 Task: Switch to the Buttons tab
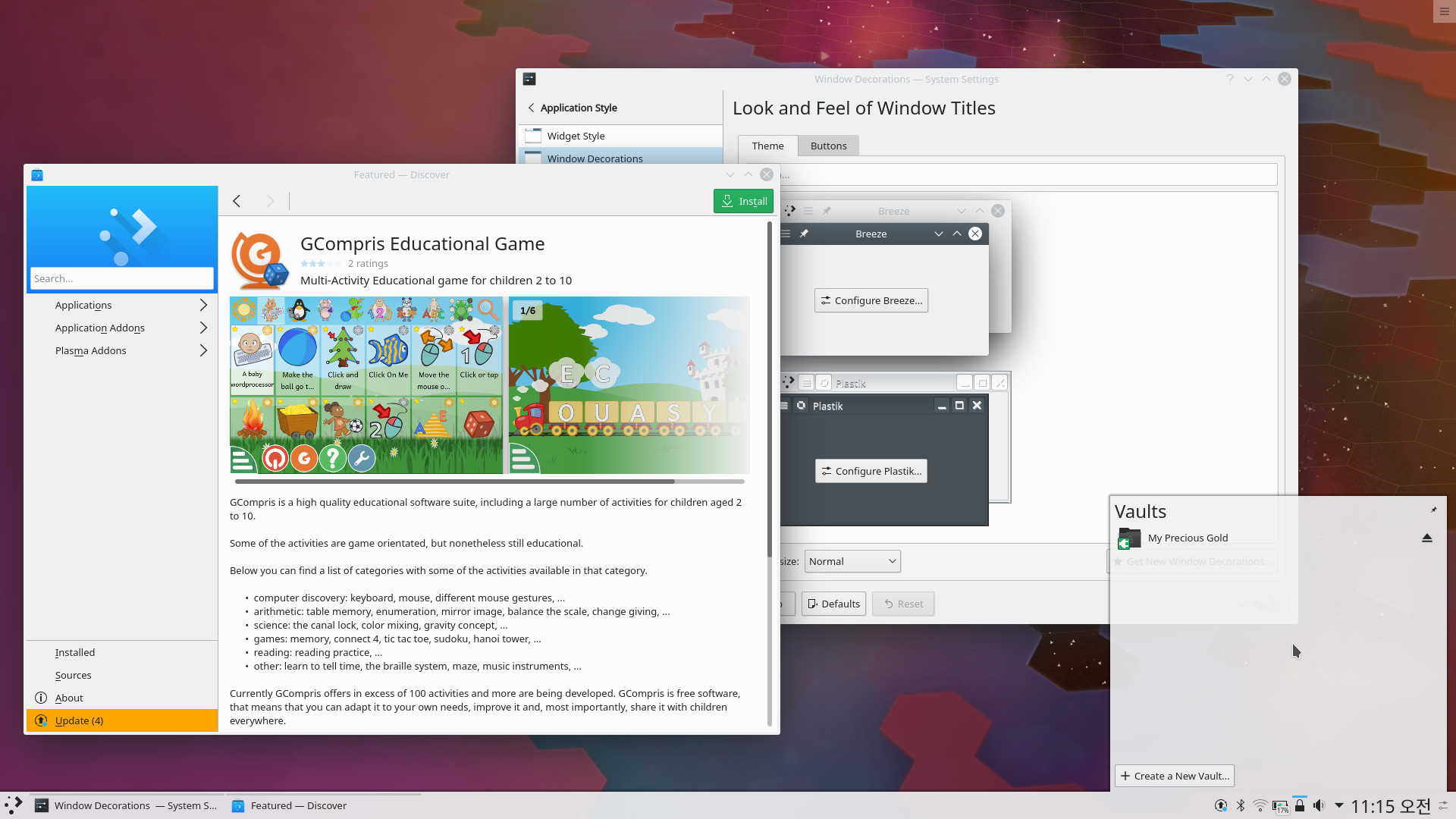pos(828,146)
